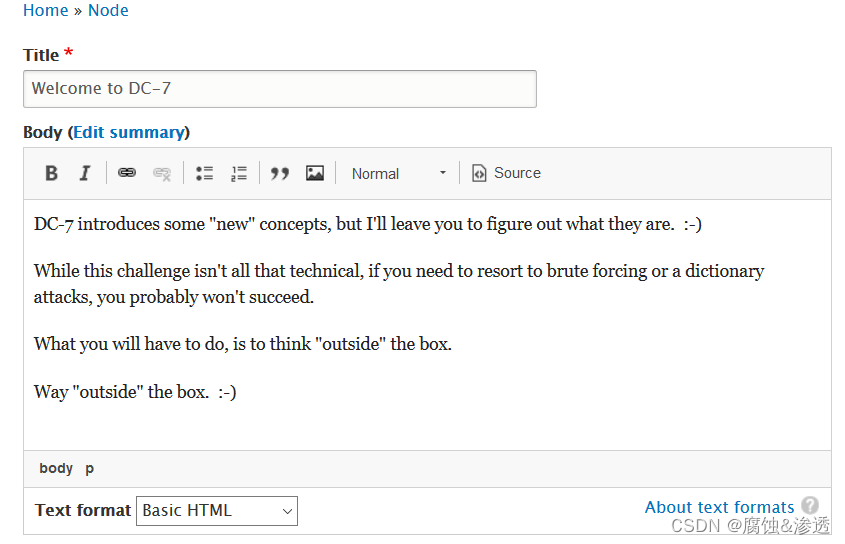Click the unlink icon in toolbar

[x=162, y=173]
